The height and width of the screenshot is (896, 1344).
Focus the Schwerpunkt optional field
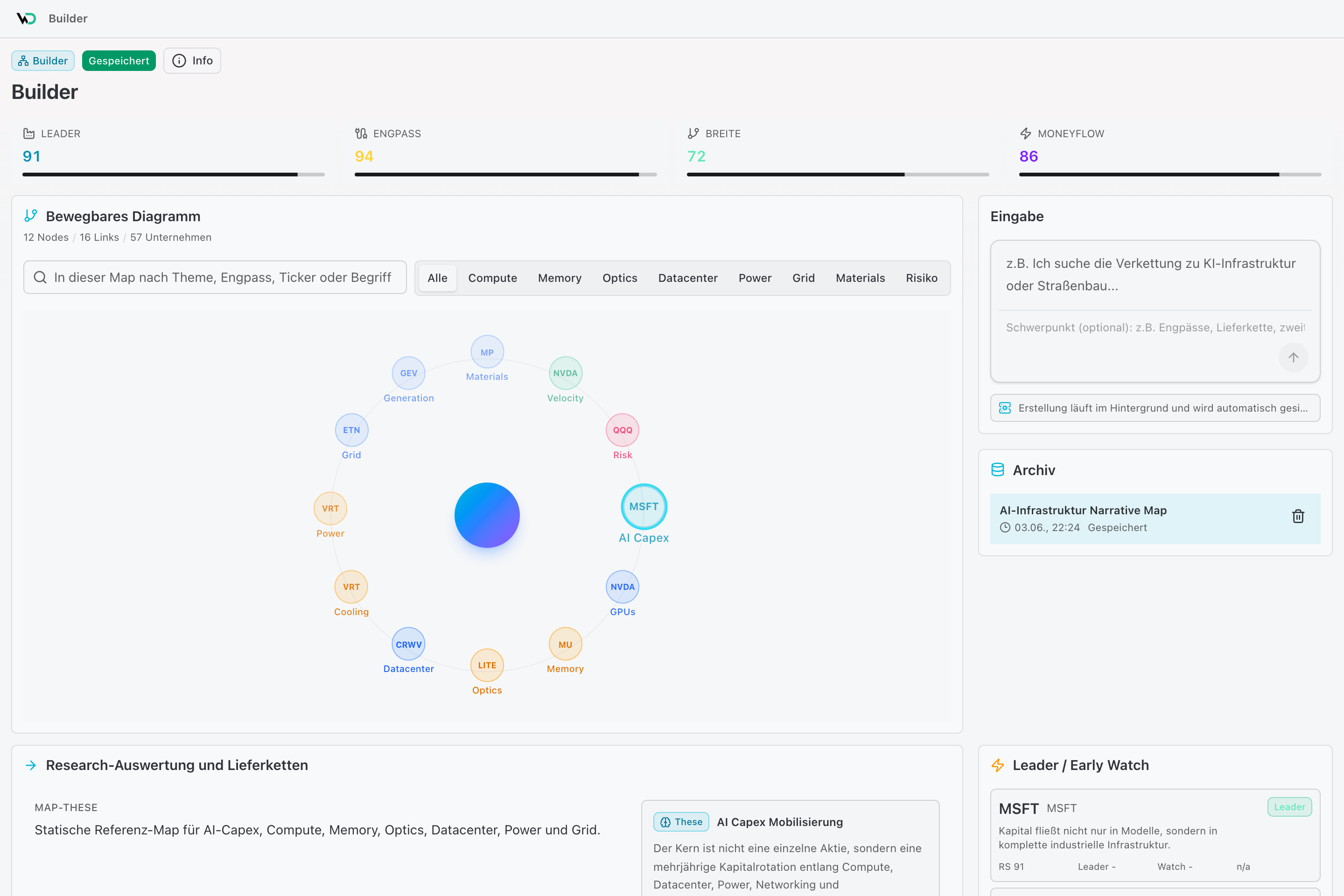click(1155, 328)
